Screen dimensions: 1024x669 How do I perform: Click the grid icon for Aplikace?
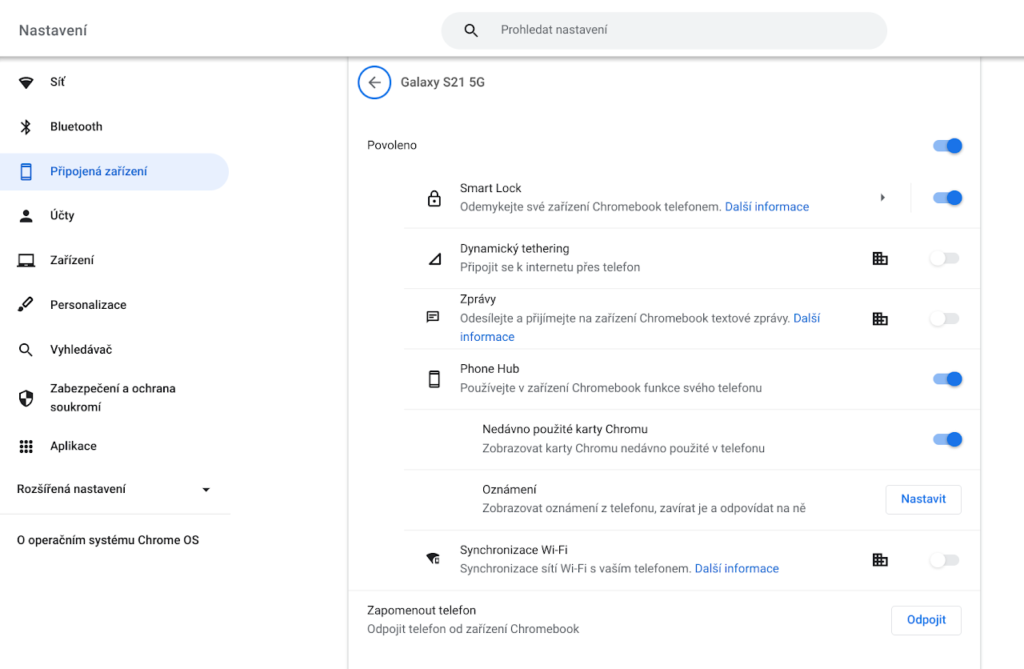point(27,447)
